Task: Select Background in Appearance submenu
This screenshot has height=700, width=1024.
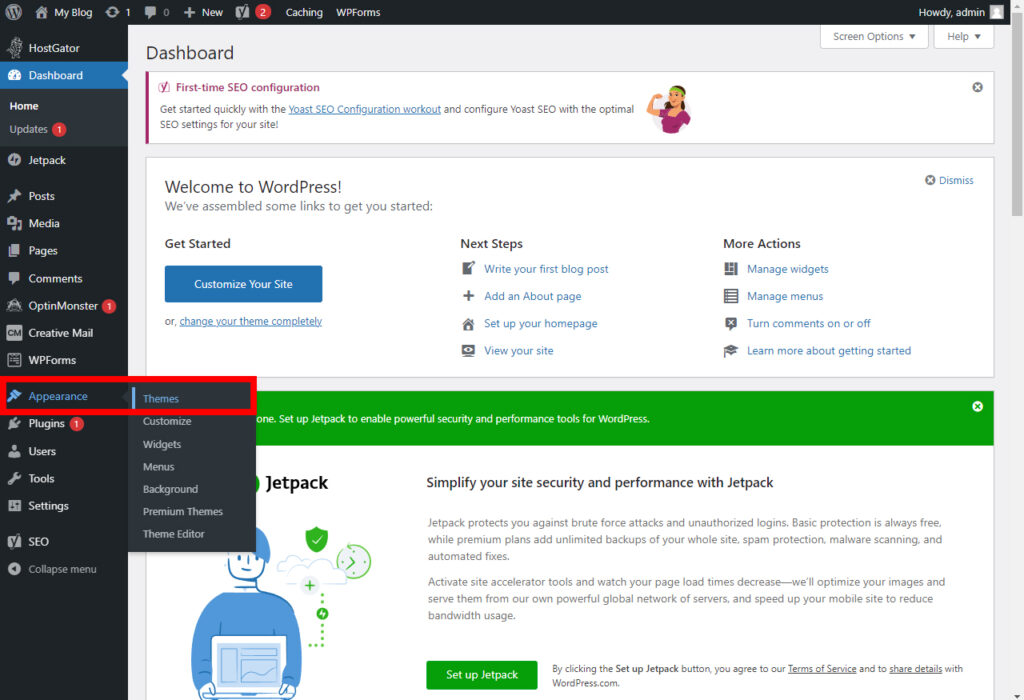Action: (170, 489)
